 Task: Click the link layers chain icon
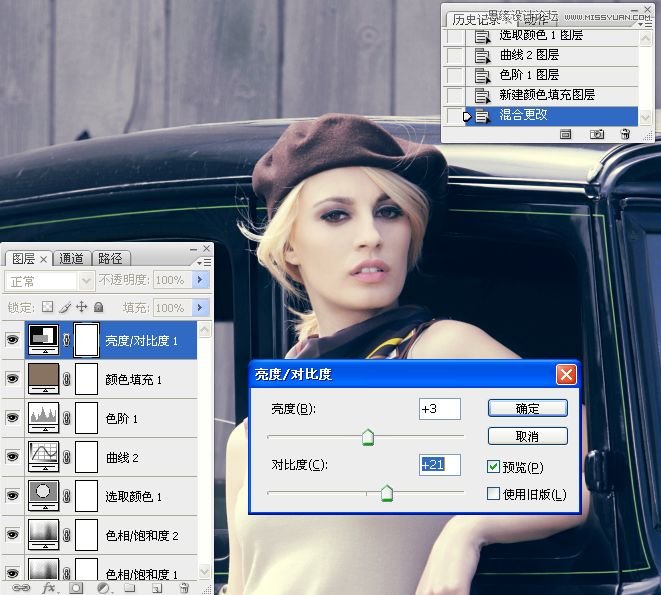[x=20, y=588]
